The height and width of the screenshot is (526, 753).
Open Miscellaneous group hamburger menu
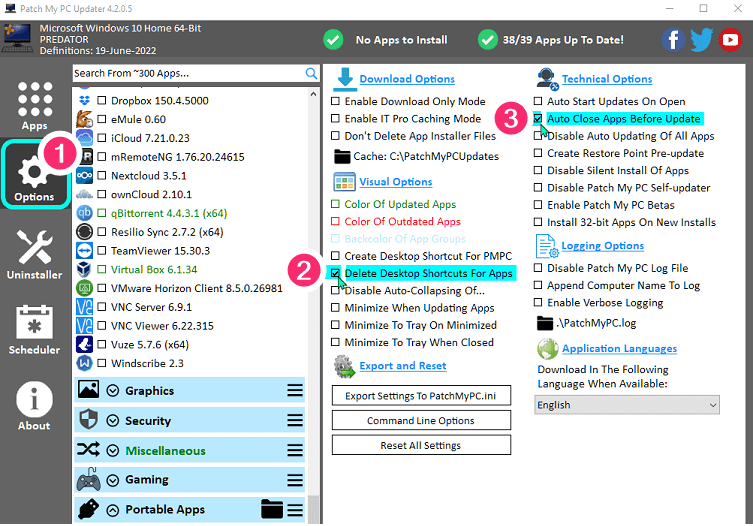(295, 451)
